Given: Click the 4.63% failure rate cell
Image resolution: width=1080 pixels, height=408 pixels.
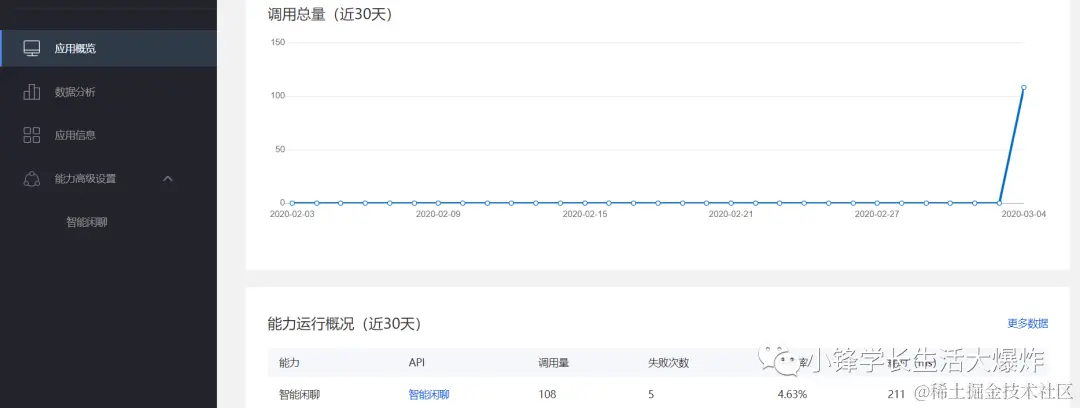Looking at the screenshot, I should click(792, 395).
